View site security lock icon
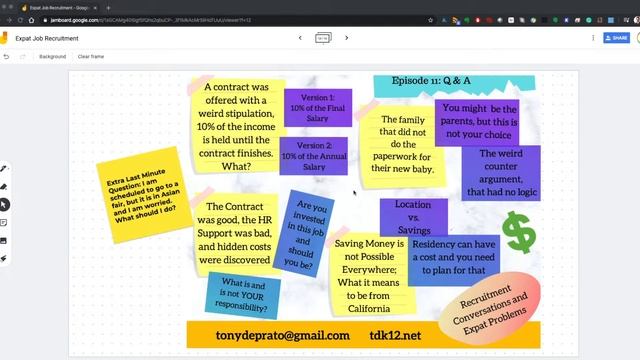Viewport: 640px width, 360px height. pyautogui.click(x=45, y=20)
